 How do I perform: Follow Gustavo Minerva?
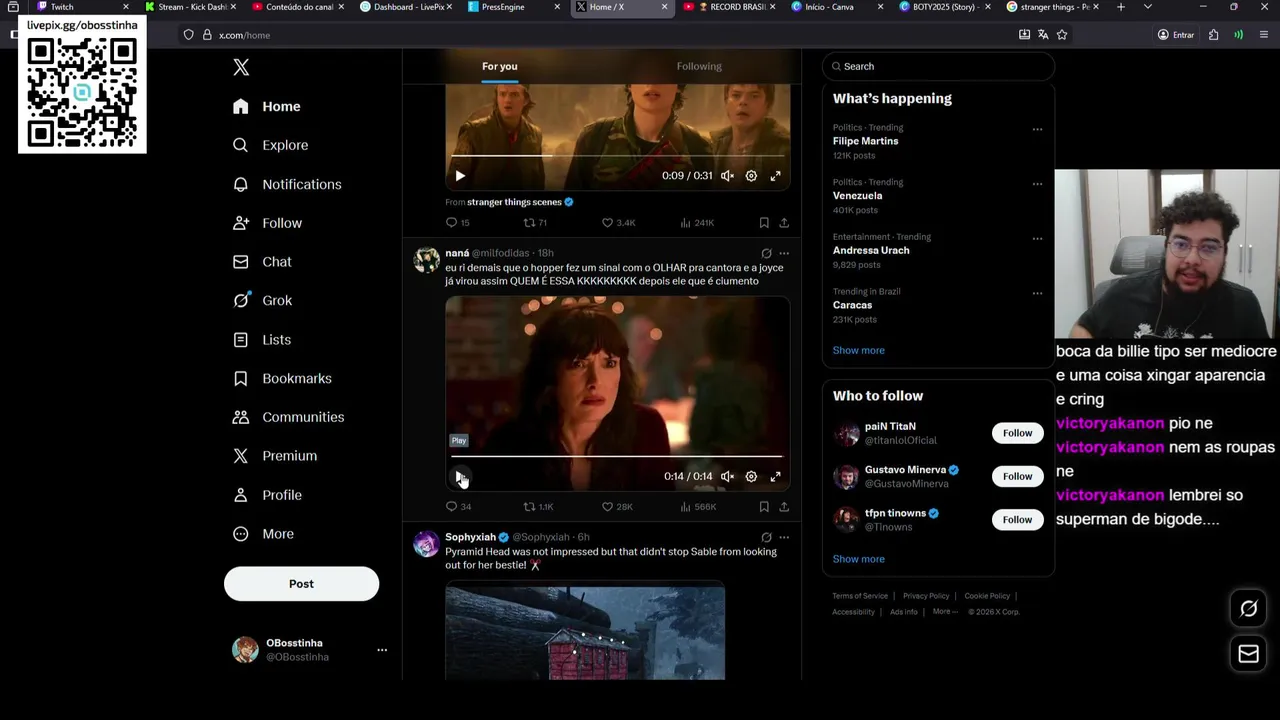click(1017, 476)
